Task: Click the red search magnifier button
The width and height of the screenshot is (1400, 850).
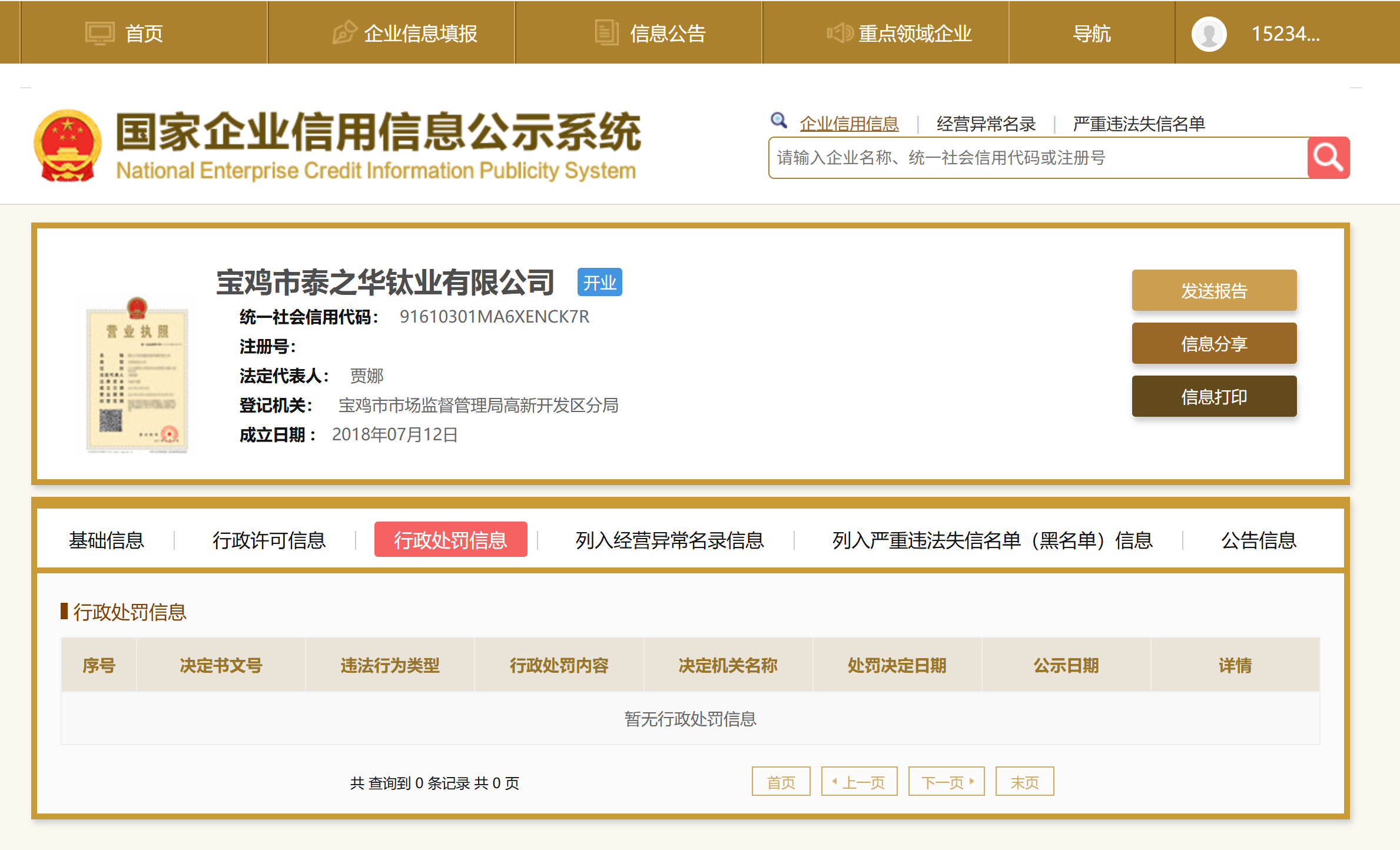Action: point(1328,158)
